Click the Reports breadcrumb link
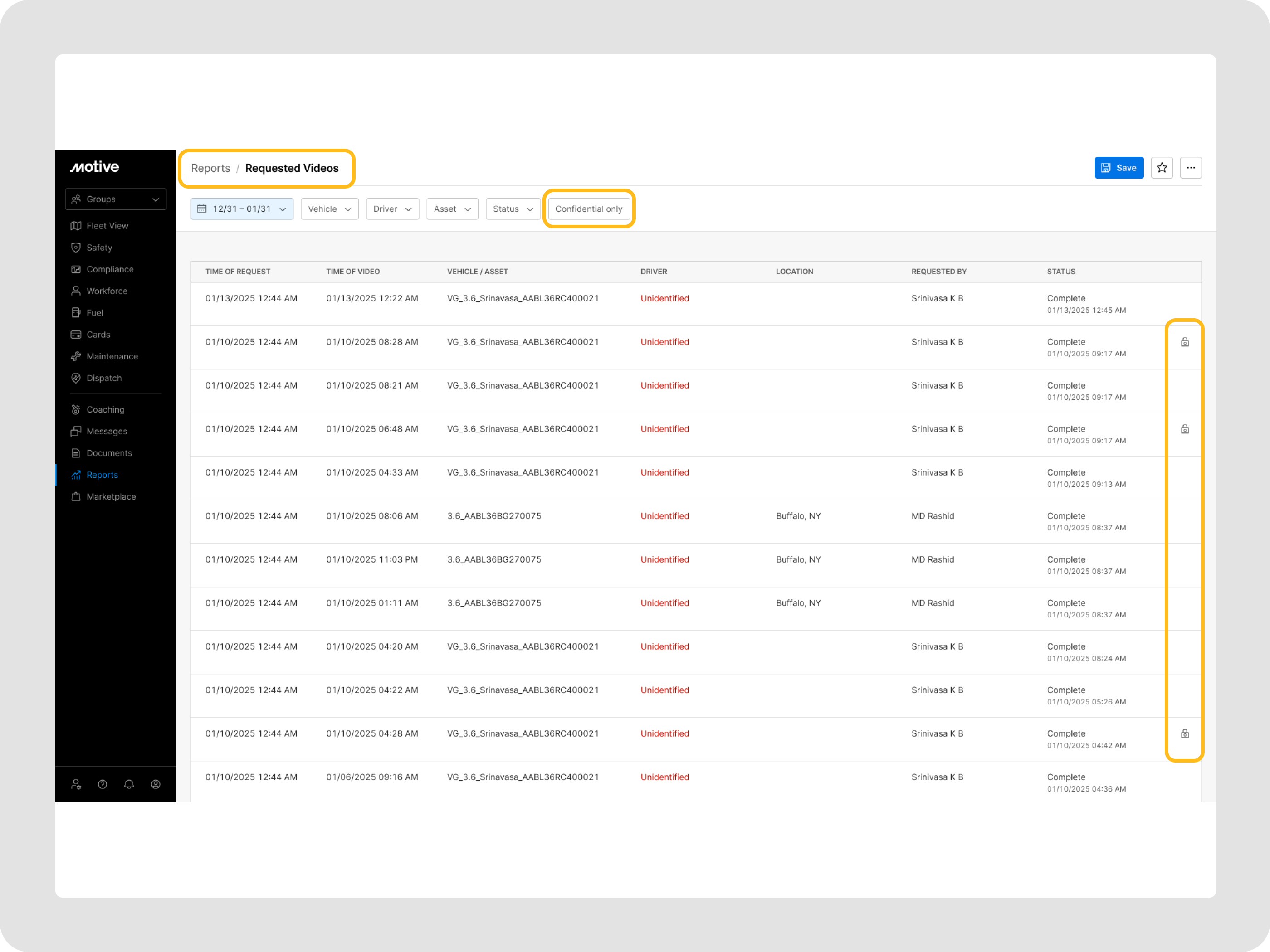Screen dimensions: 1270x952 [210, 168]
